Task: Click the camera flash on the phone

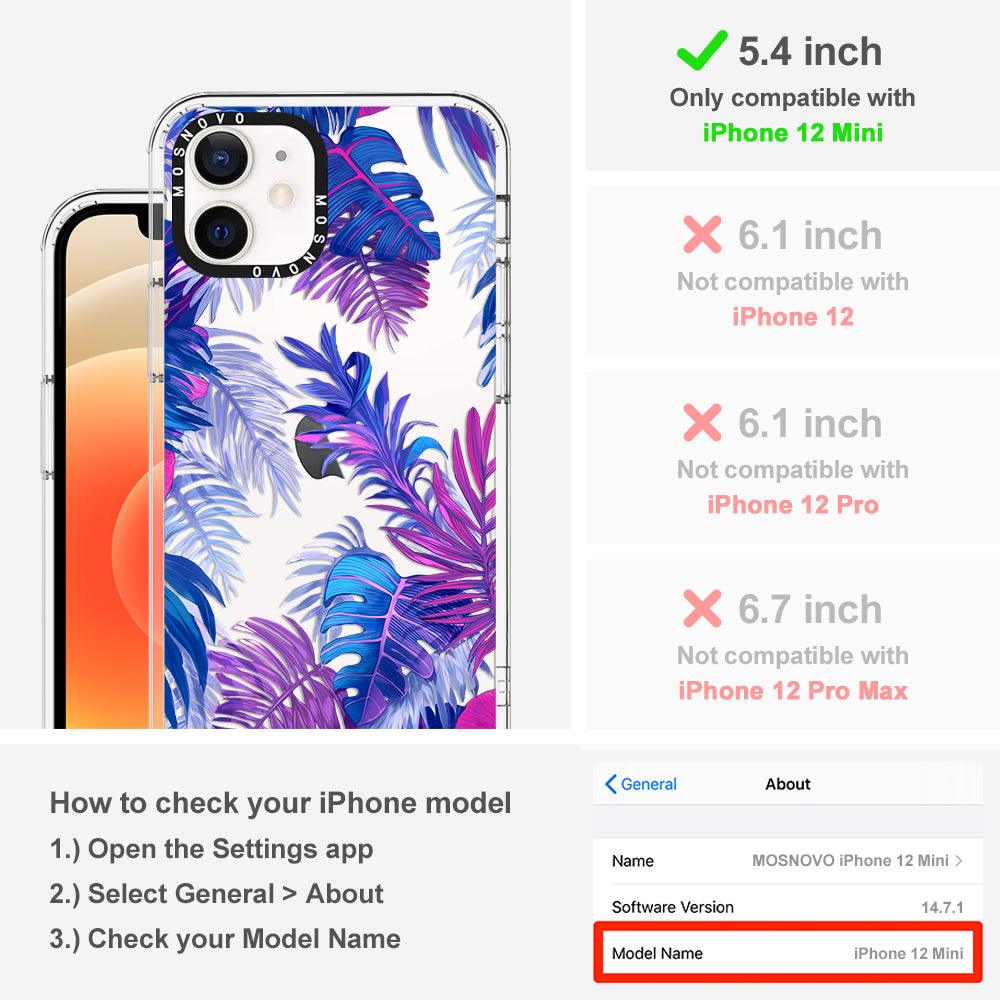Action: pos(281,195)
